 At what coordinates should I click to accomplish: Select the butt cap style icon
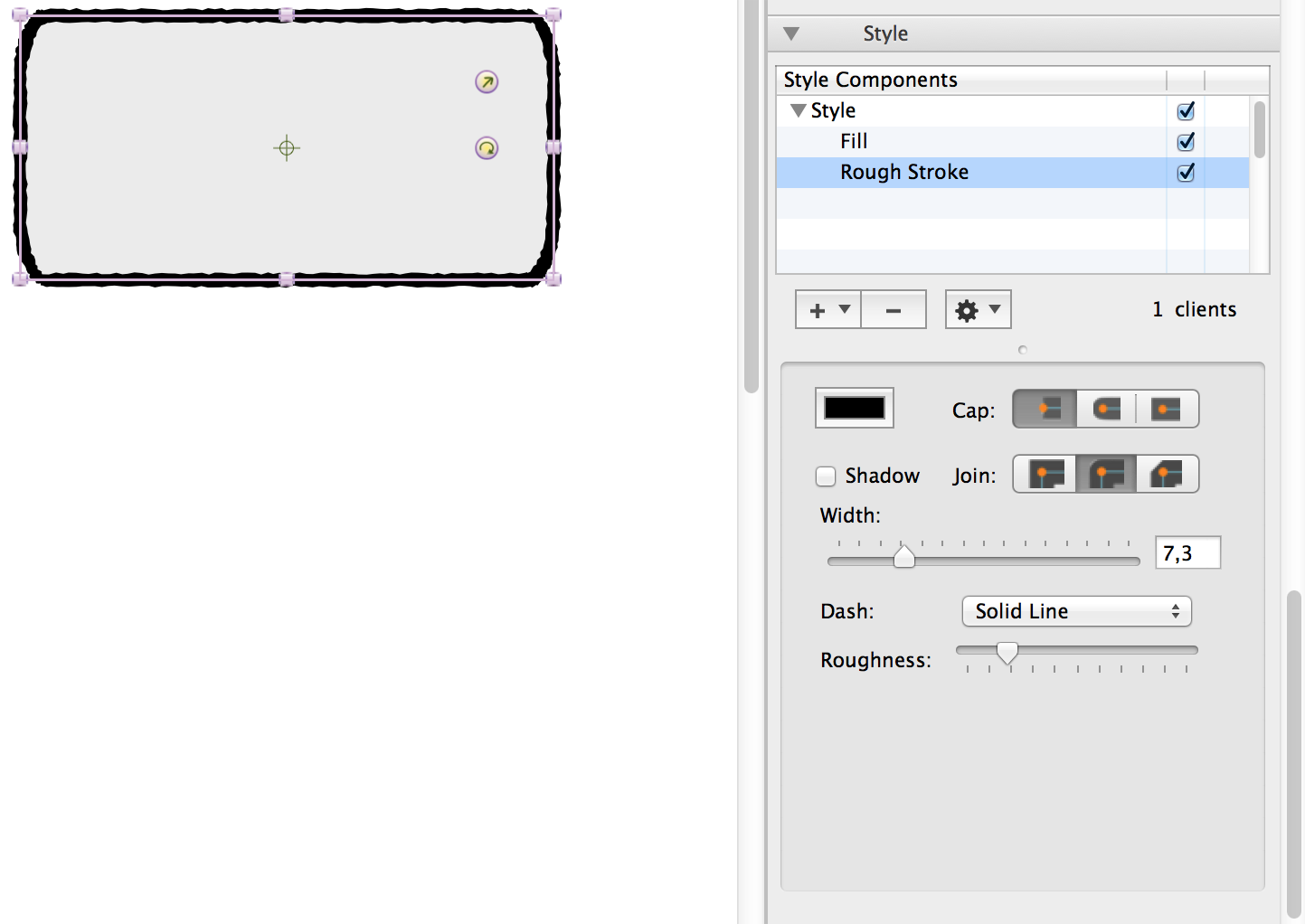pos(1045,409)
